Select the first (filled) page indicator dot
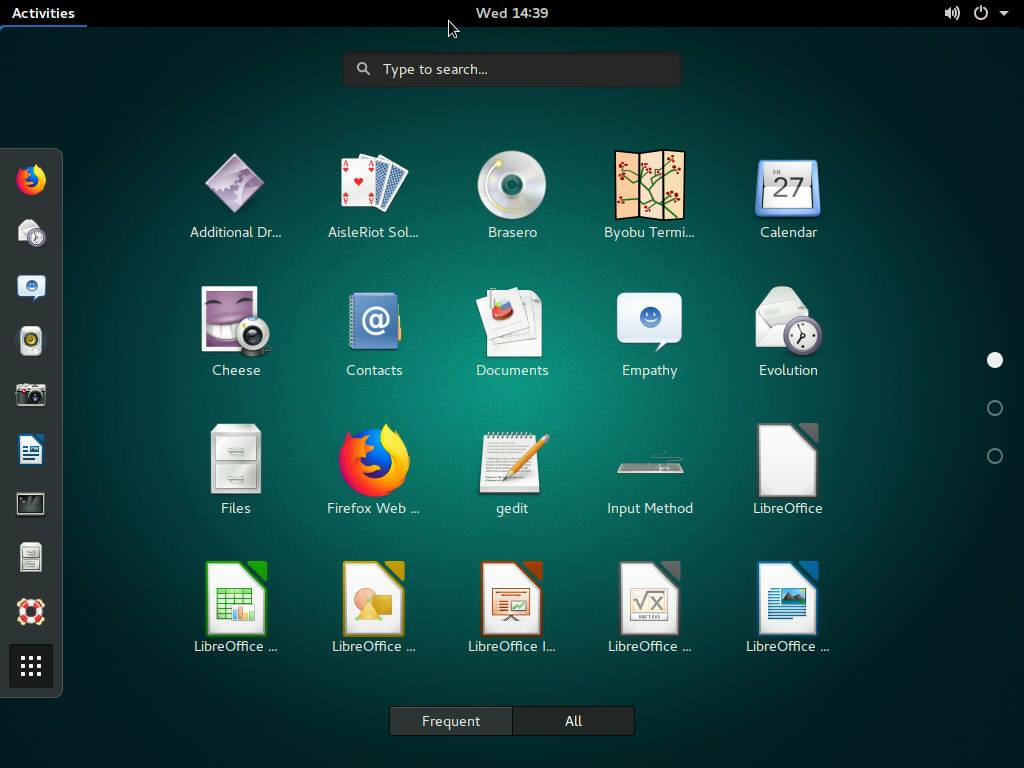The width and height of the screenshot is (1024, 768). [995, 360]
